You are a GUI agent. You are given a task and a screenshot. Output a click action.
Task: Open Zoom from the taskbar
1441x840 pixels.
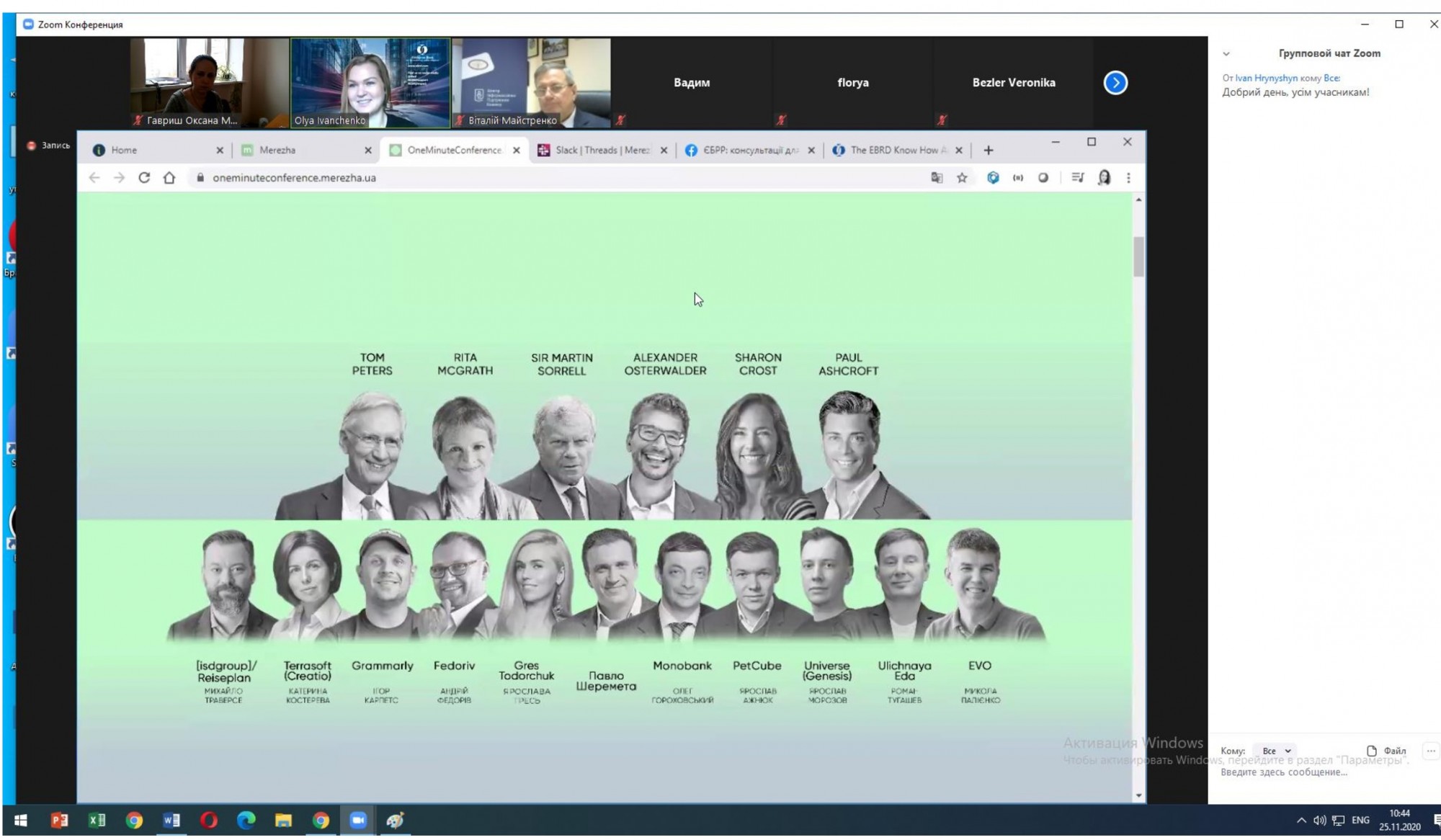pyautogui.click(x=358, y=820)
